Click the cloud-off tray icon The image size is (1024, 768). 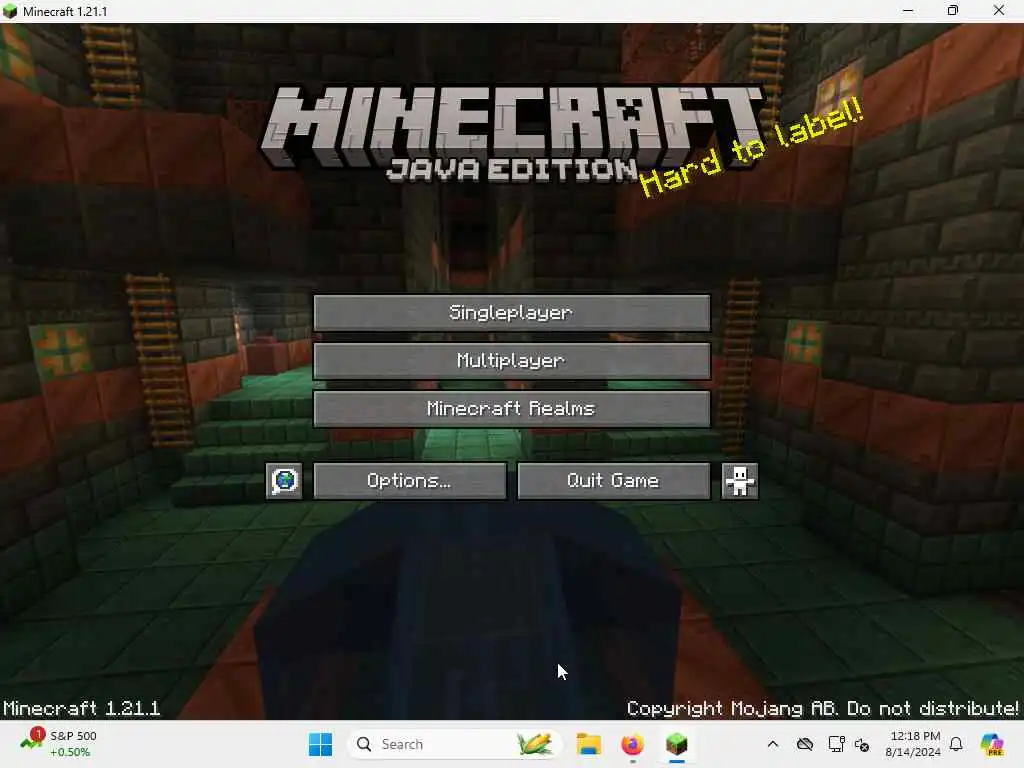click(x=805, y=744)
